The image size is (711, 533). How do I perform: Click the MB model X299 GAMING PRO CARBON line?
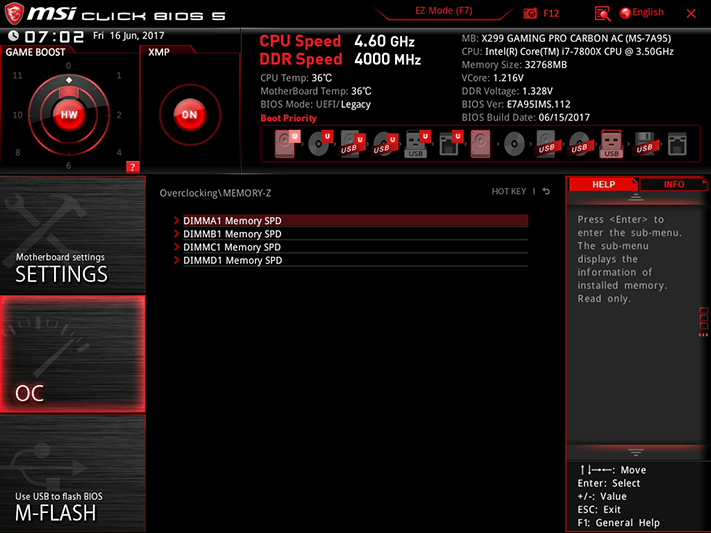click(x=566, y=39)
